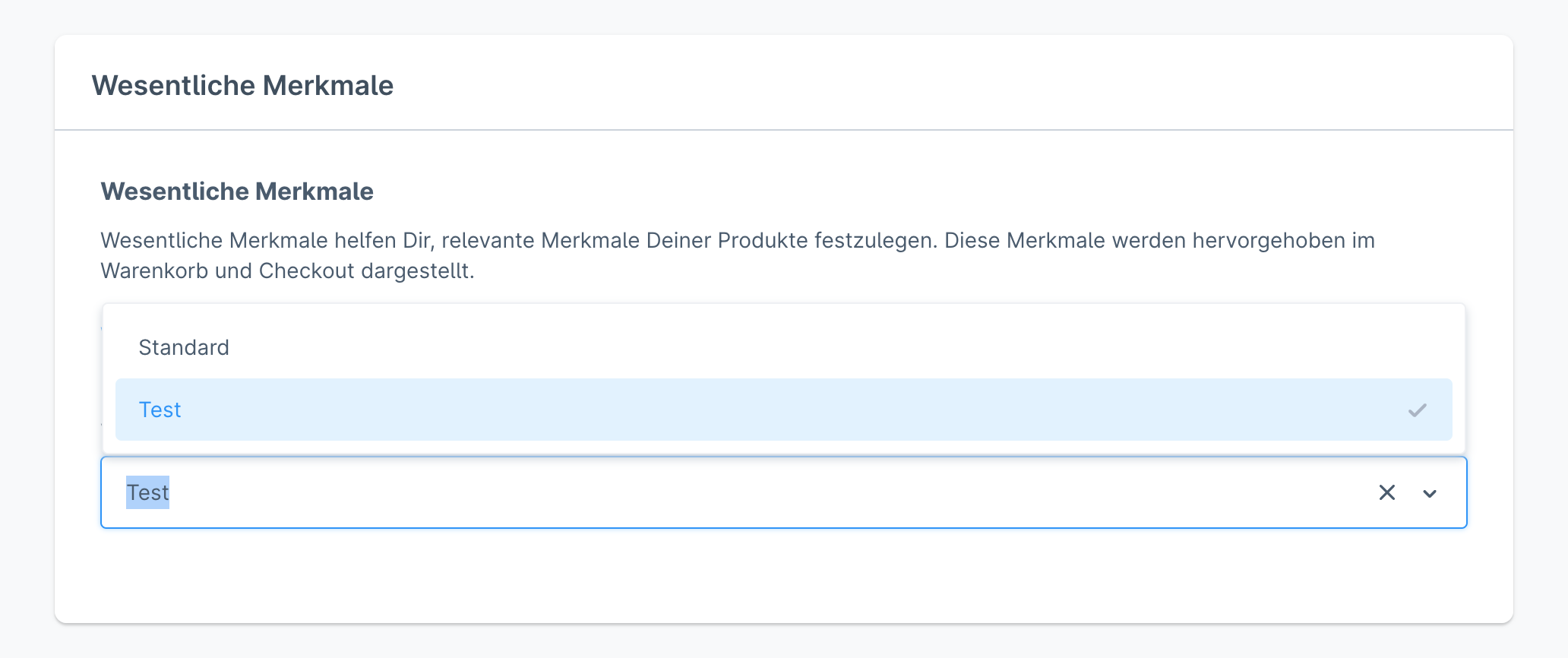The width and height of the screenshot is (1568, 658).
Task: Click the word Warenkorb in the description
Action: (x=154, y=270)
